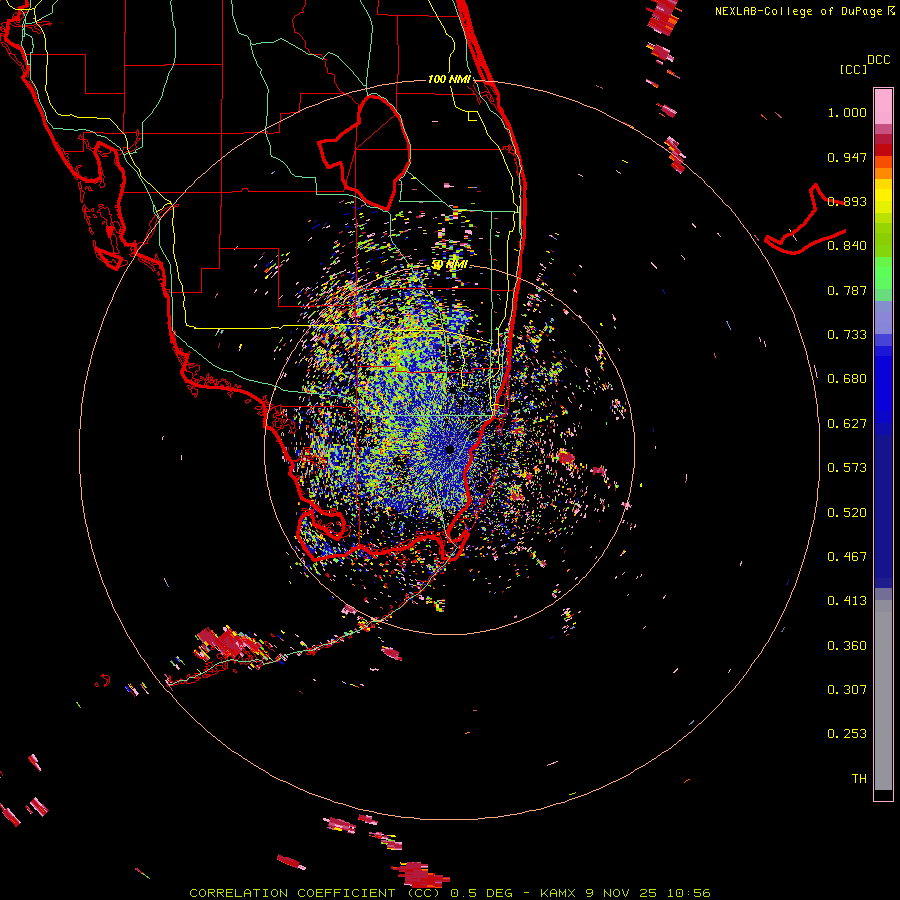The height and width of the screenshot is (900, 900).
Task: Pick the gray color band in legend
Action: click(883, 697)
